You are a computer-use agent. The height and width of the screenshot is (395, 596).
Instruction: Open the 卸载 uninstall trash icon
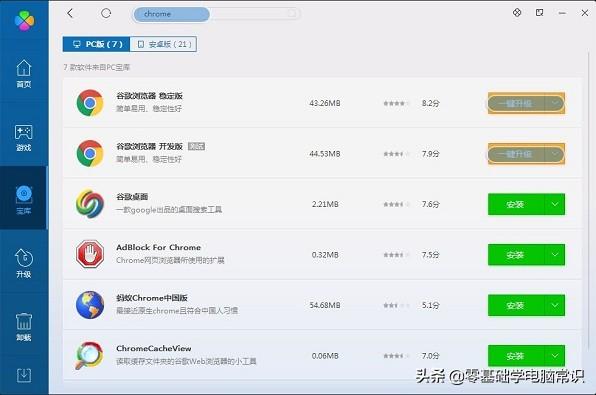coord(24,327)
